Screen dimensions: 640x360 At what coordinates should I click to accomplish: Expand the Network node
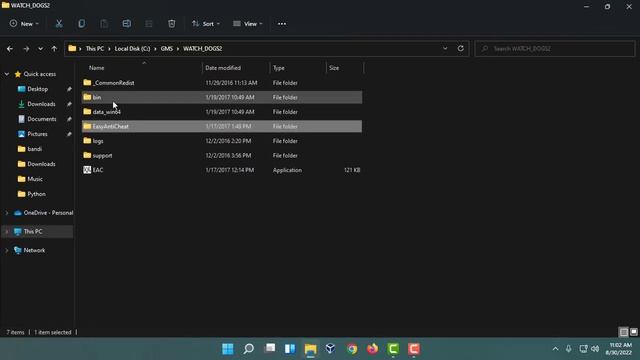(x=7, y=250)
